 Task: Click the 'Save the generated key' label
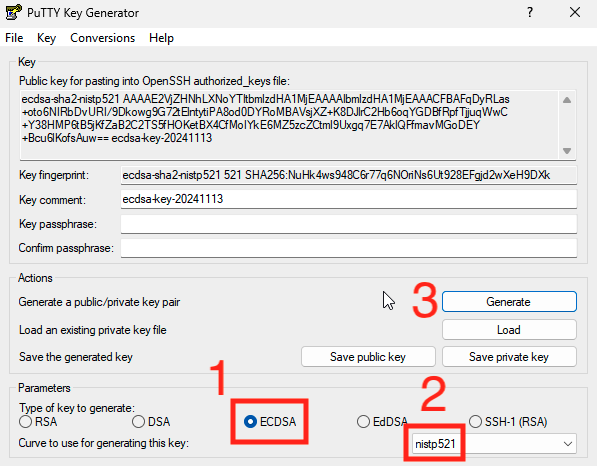[x=76, y=357]
